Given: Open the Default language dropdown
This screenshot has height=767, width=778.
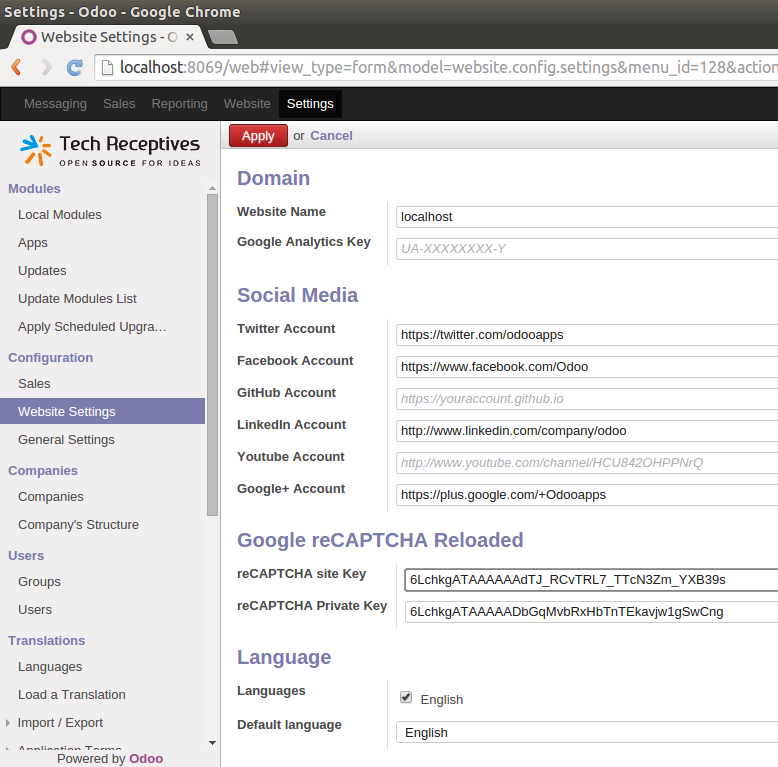Looking at the screenshot, I should click(x=586, y=732).
